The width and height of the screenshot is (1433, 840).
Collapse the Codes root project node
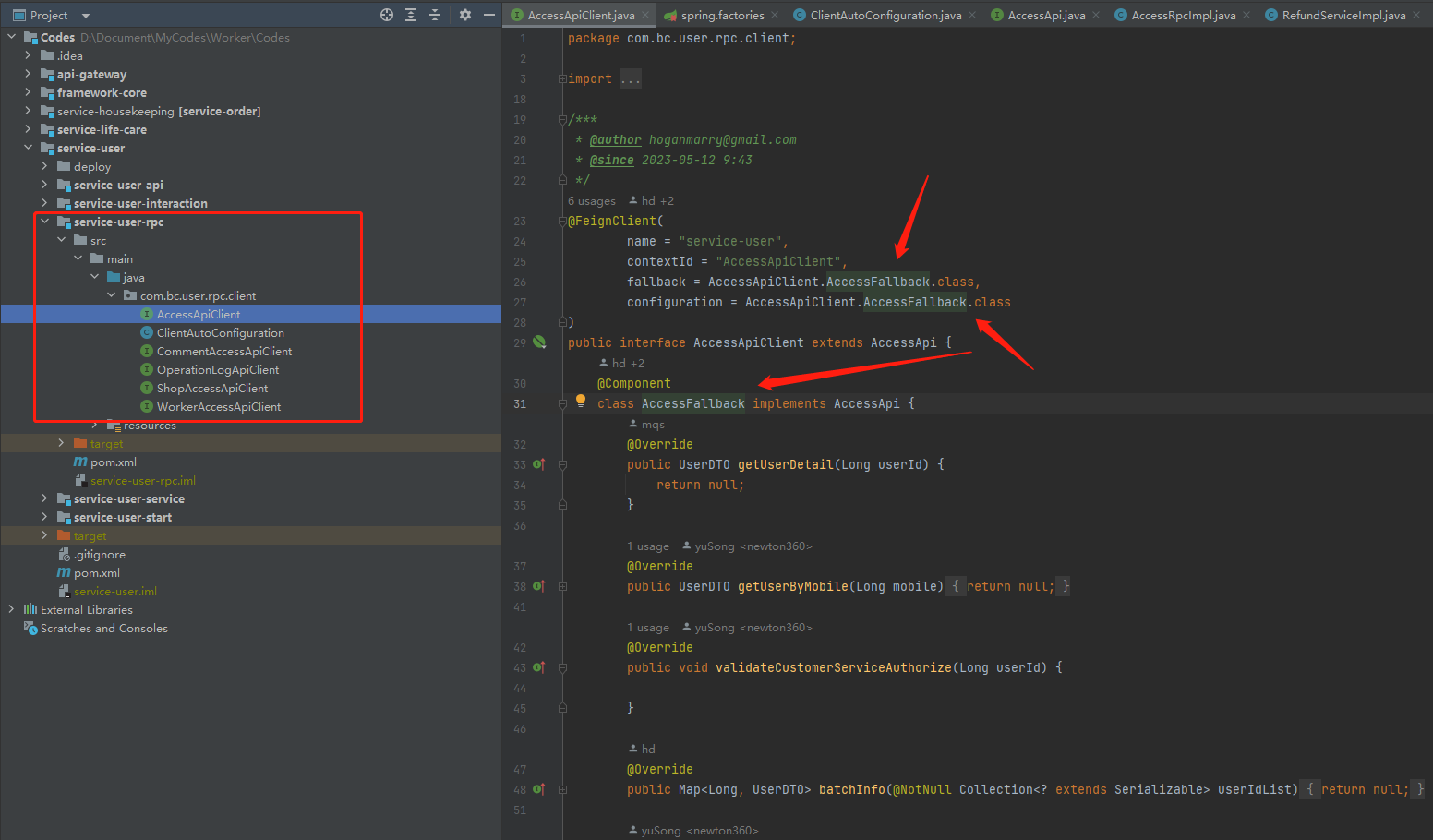(11, 37)
